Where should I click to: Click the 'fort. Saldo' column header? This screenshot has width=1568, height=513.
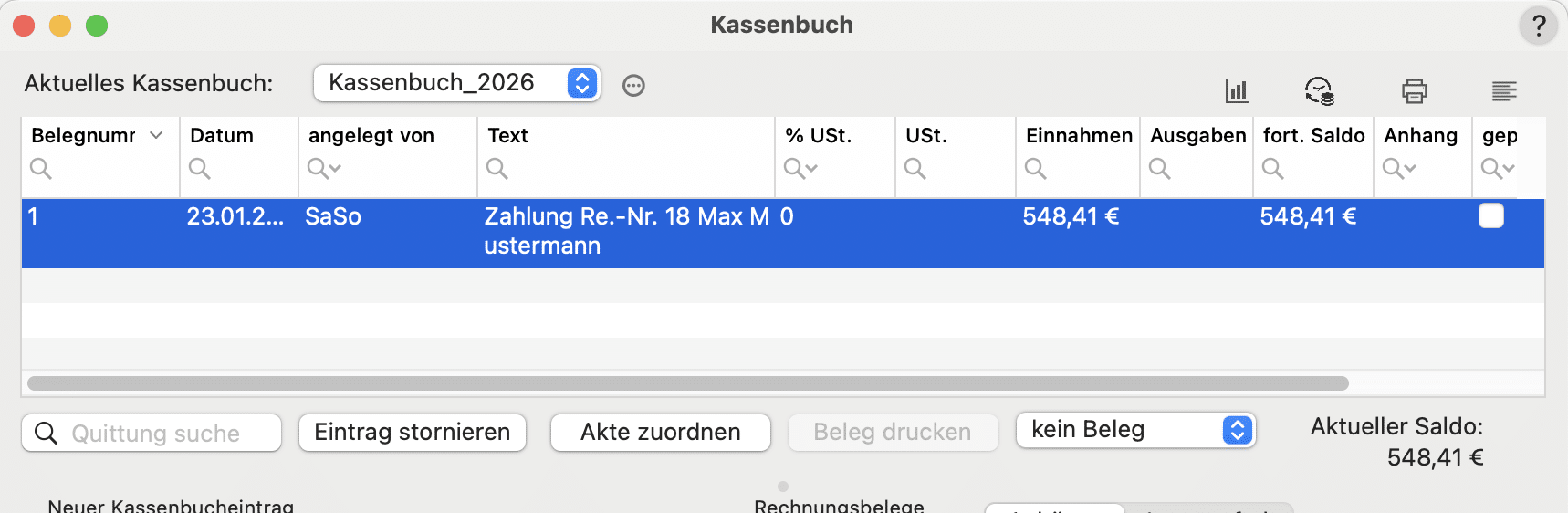(x=1312, y=136)
